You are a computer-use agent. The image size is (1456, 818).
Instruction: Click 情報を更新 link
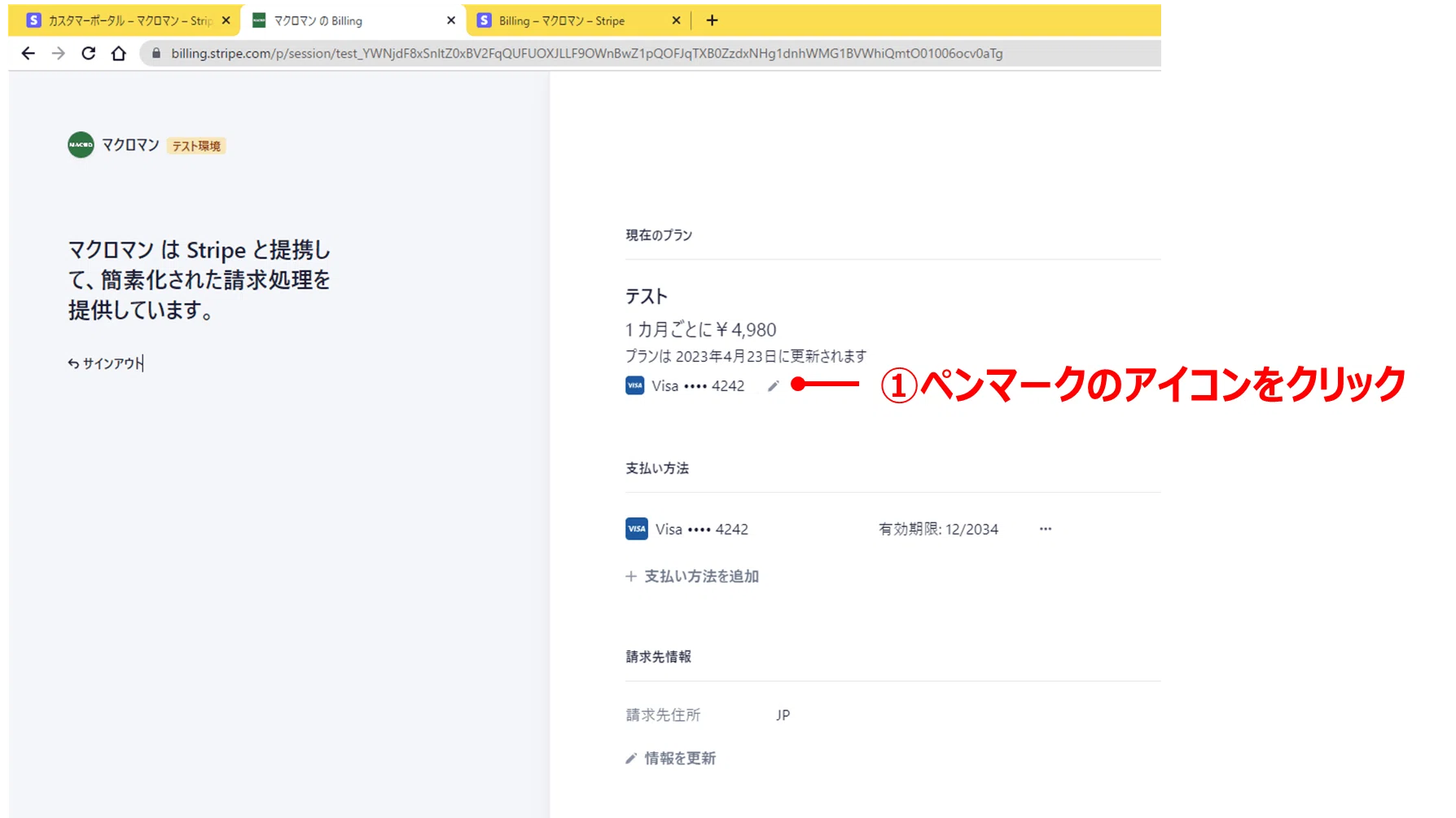(670, 759)
